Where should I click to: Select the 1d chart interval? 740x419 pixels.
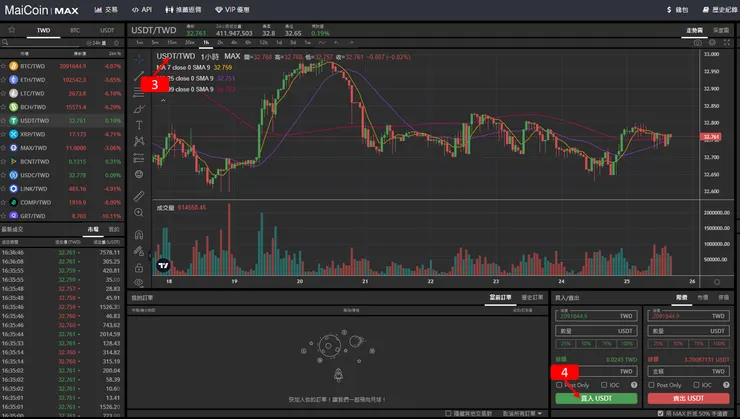279,42
